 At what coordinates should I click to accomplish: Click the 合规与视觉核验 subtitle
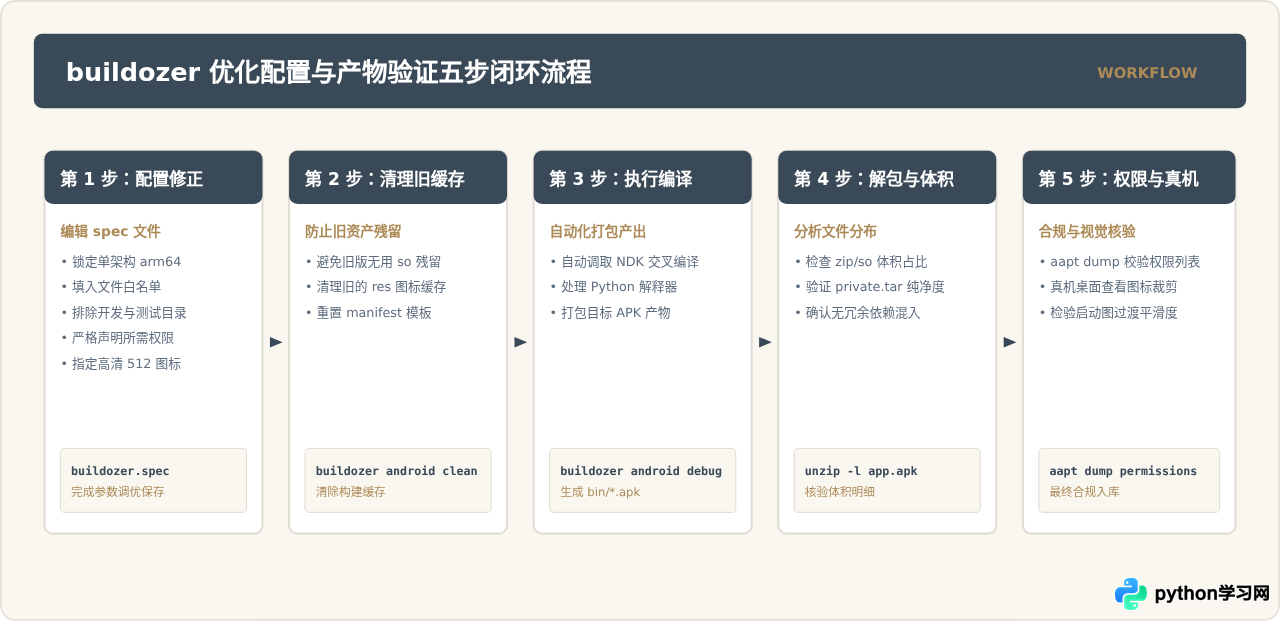[1087, 231]
